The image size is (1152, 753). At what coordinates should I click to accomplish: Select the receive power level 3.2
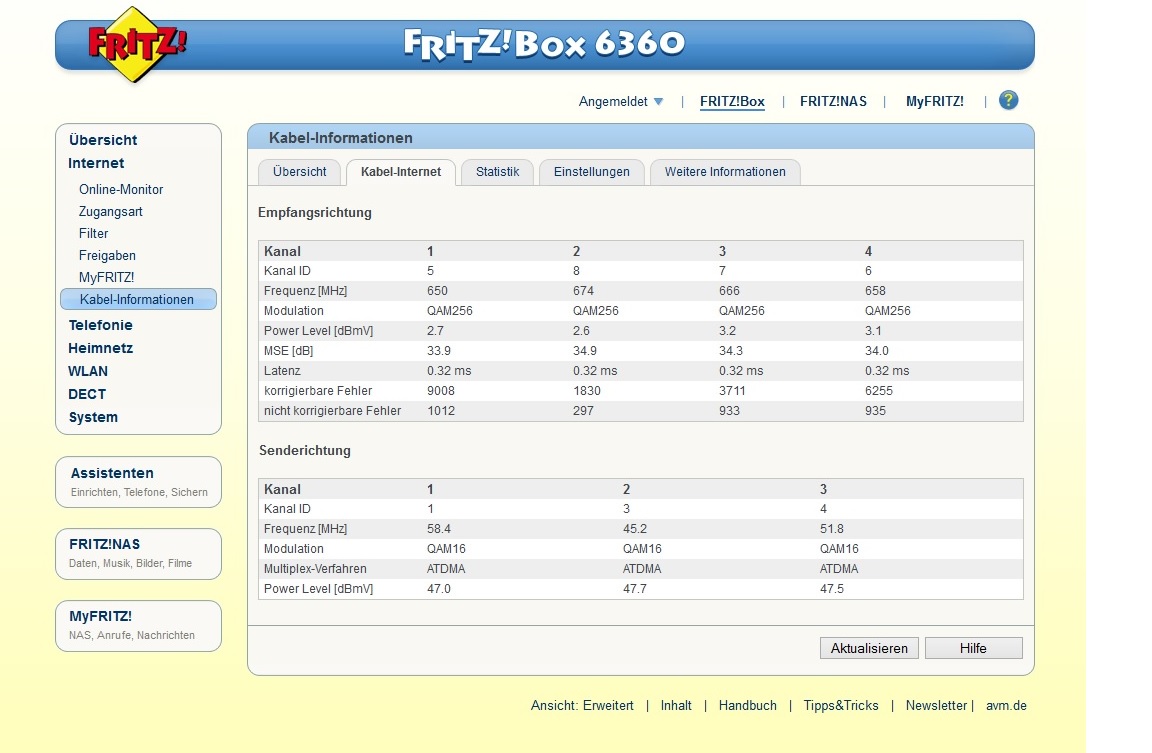click(x=727, y=331)
